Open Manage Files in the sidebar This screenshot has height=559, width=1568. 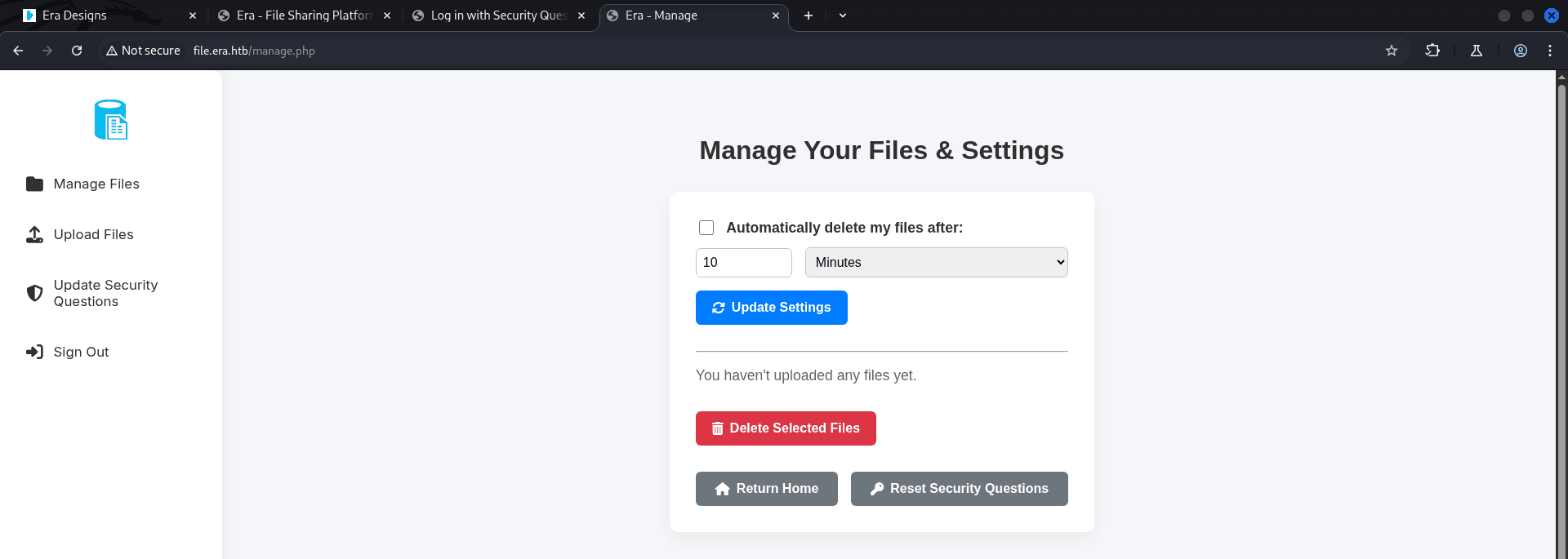[96, 184]
